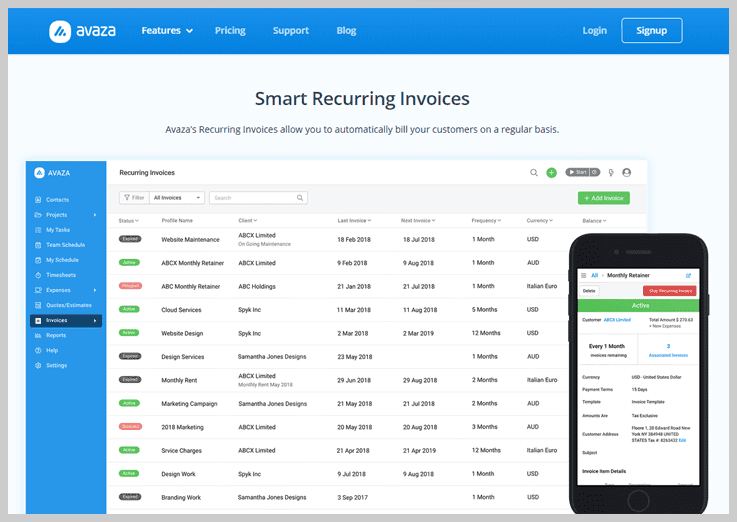Expand the Invoices submenu arrow

pos(95,320)
